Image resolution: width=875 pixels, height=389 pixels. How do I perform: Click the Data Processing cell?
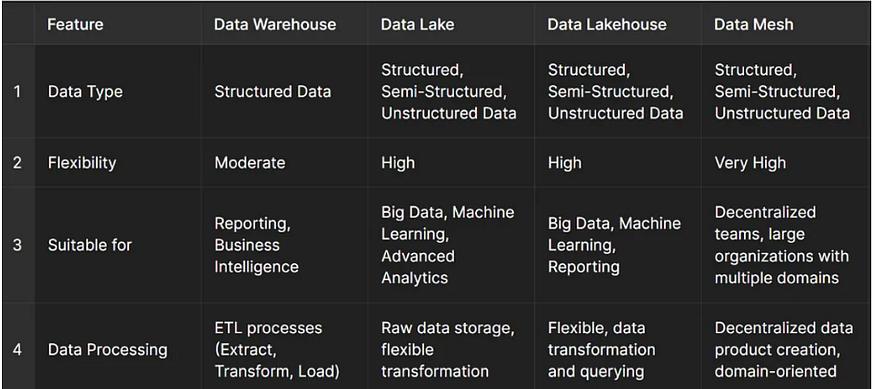tap(107, 350)
